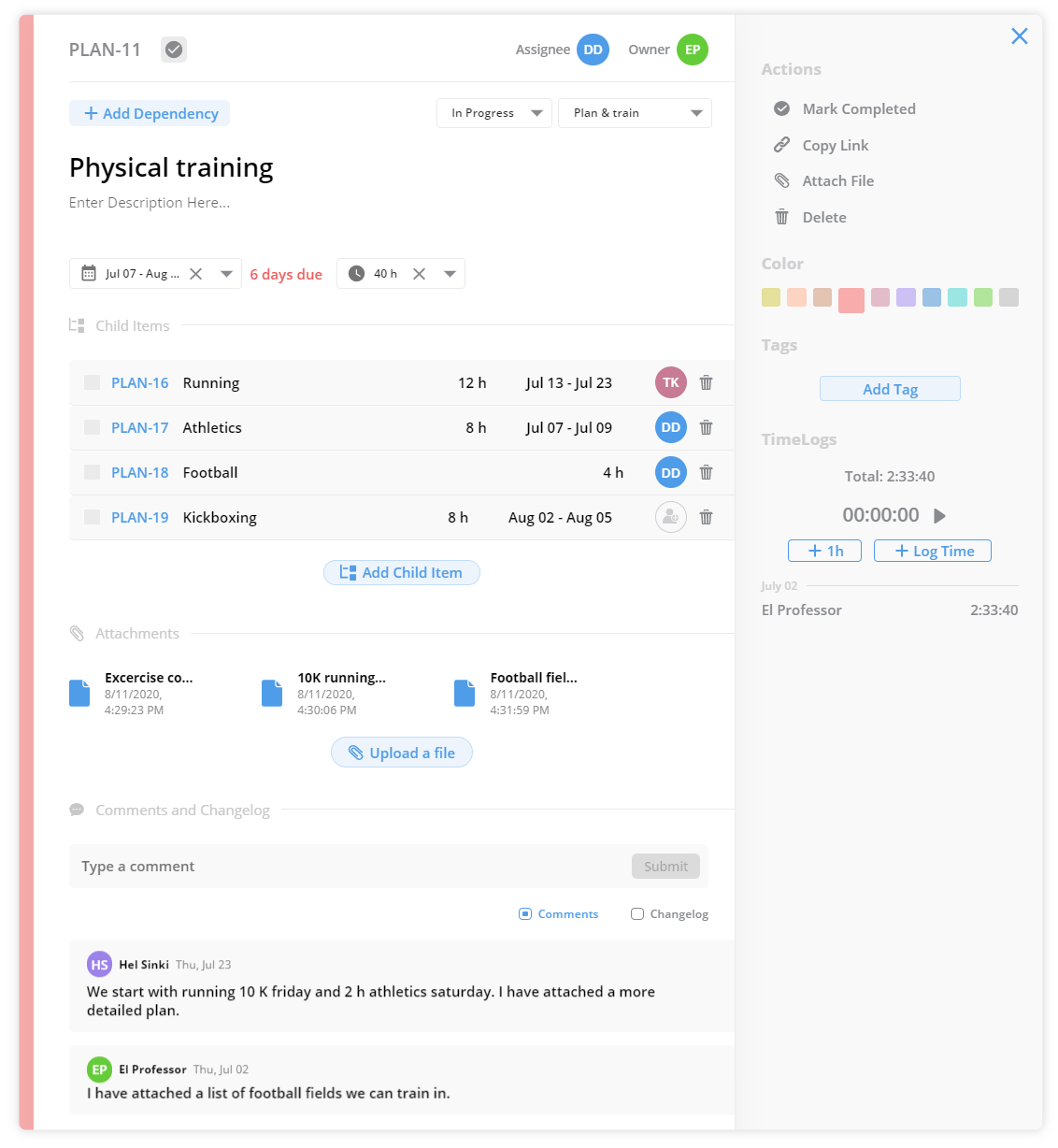Viewport: 1058px width, 1148px height.
Task: Check the PLAN-17 Athletics checkbox
Action: 92,427
